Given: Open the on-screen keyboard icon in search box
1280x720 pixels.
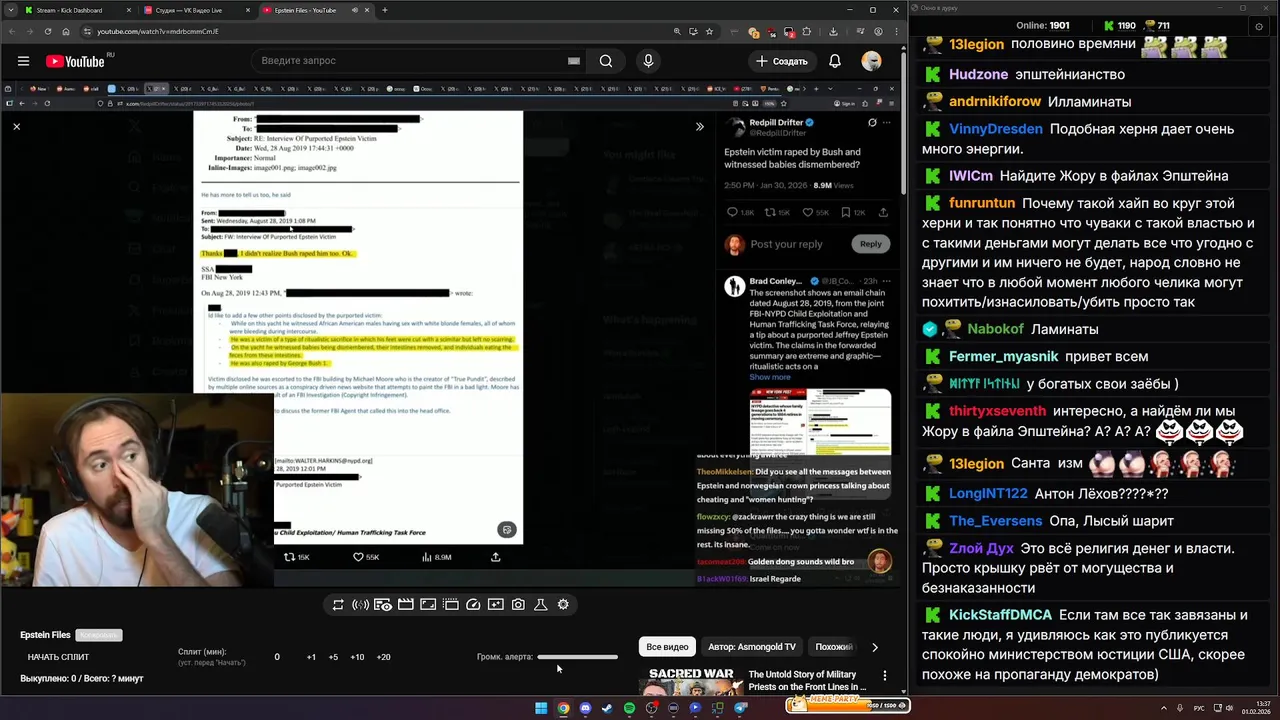Looking at the screenshot, I should click(x=574, y=61).
